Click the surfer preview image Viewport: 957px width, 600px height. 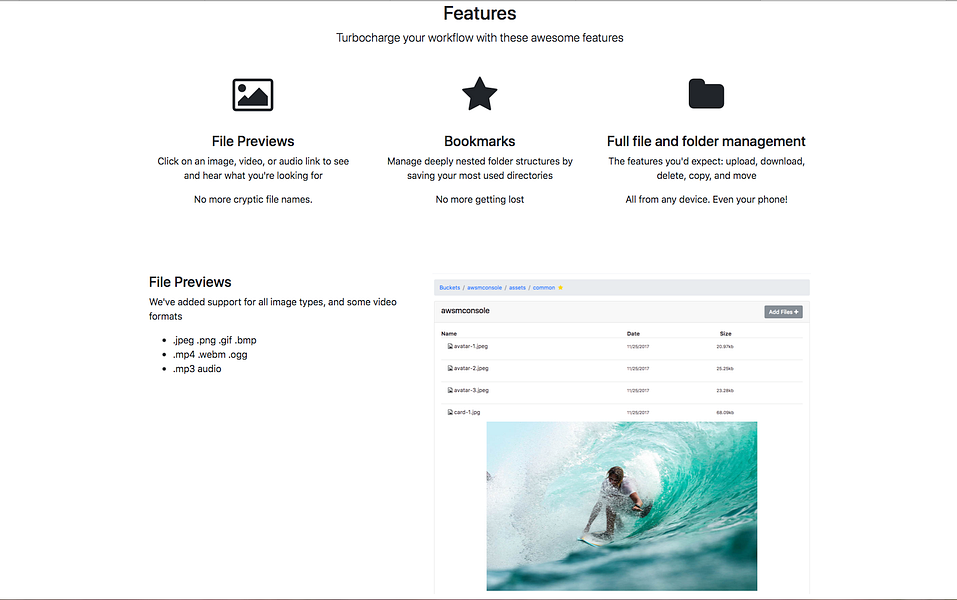click(x=621, y=506)
